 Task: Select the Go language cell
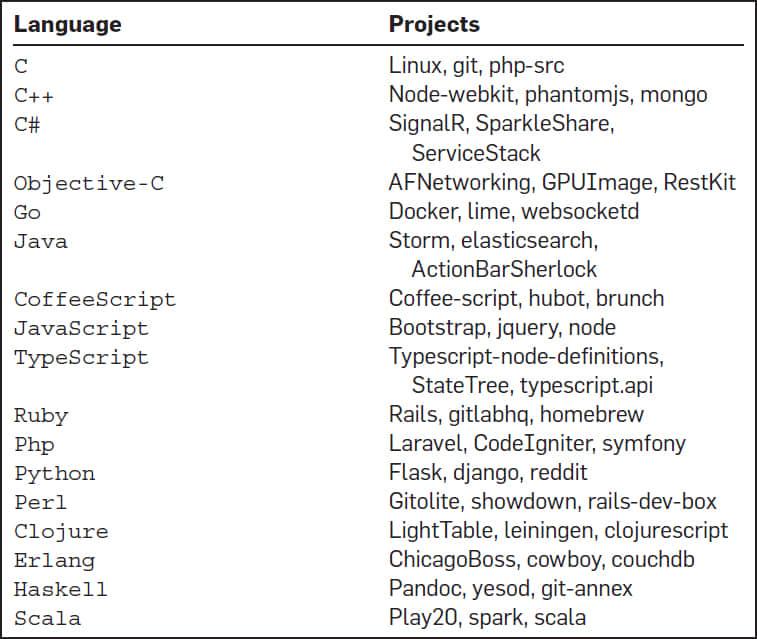click(27, 212)
